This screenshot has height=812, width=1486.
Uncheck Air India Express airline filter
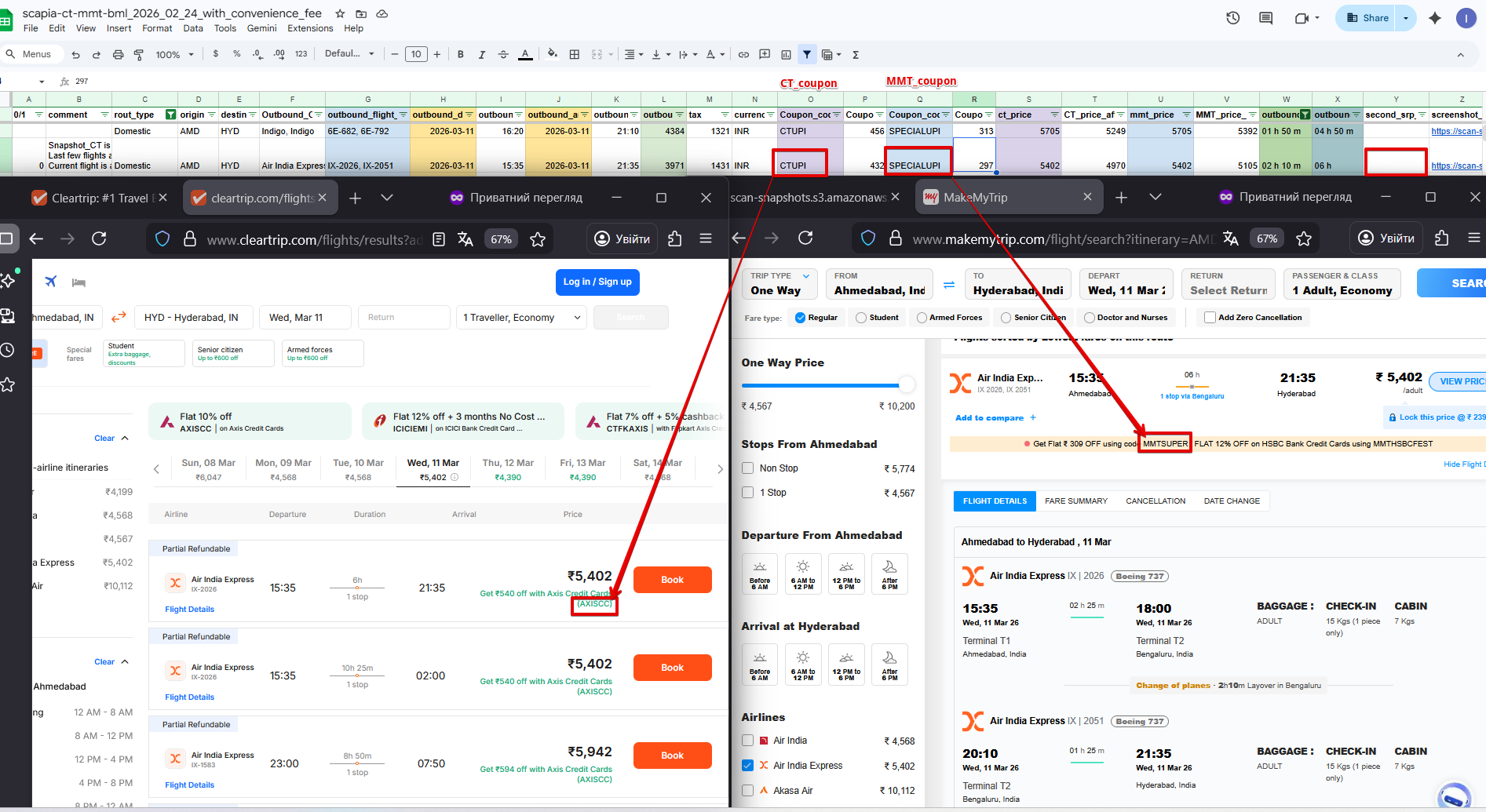coord(747,766)
